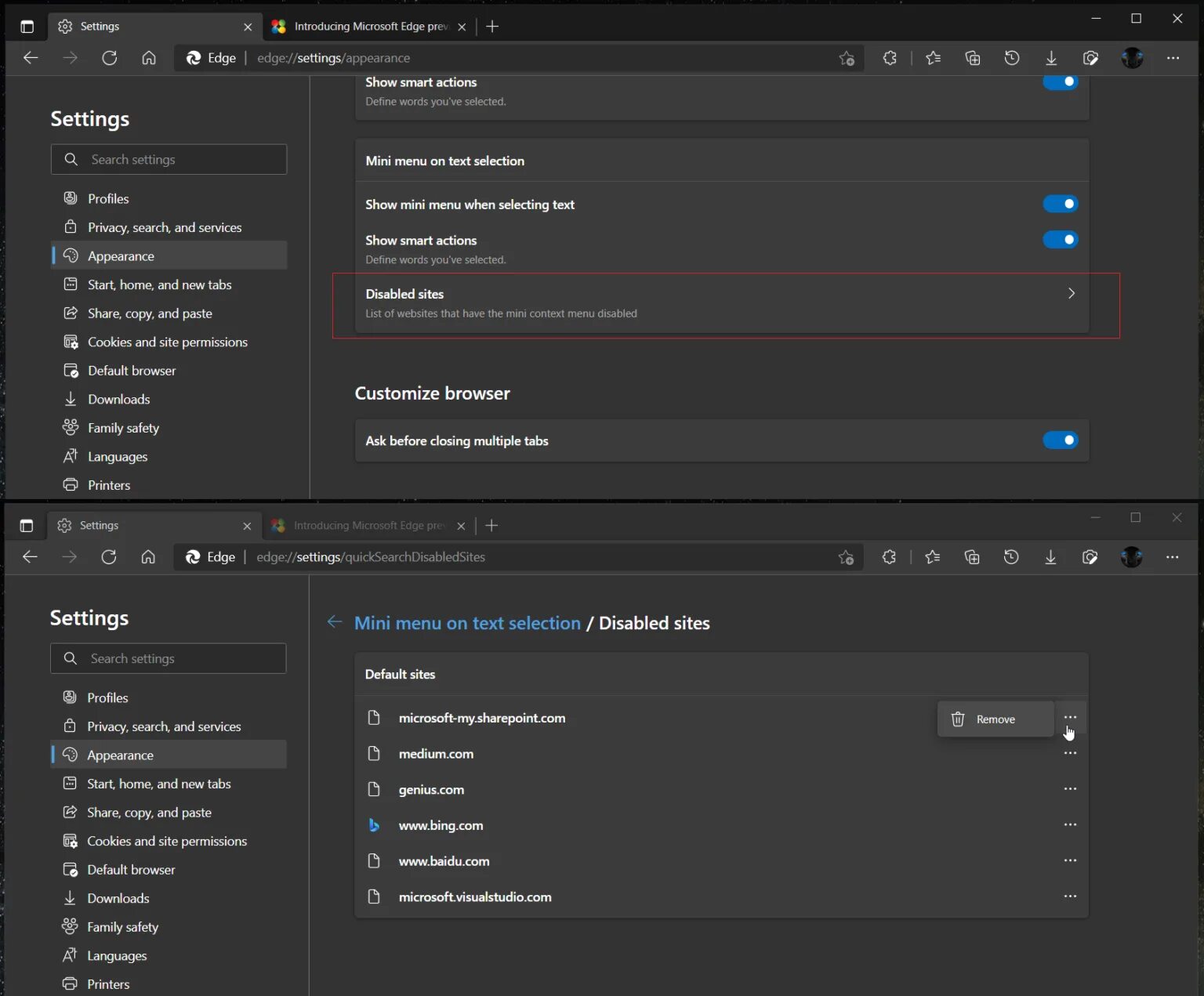Toggle Show smart actions under Mini menu
This screenshot has width=1204, height=996.
click(1060, 240)
